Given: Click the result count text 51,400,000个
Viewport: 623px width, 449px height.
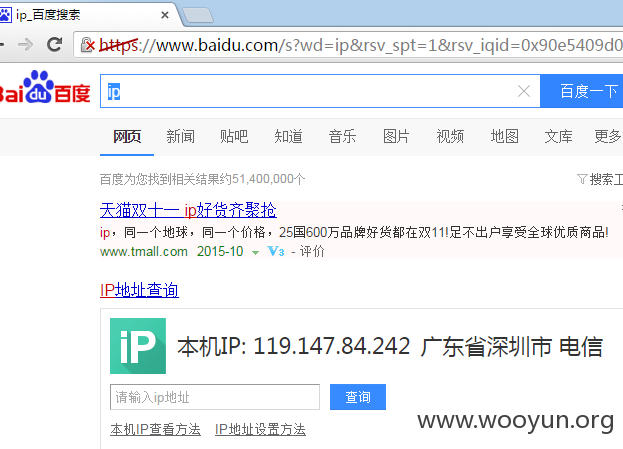Looking at the screenshot, I should 269,179.
